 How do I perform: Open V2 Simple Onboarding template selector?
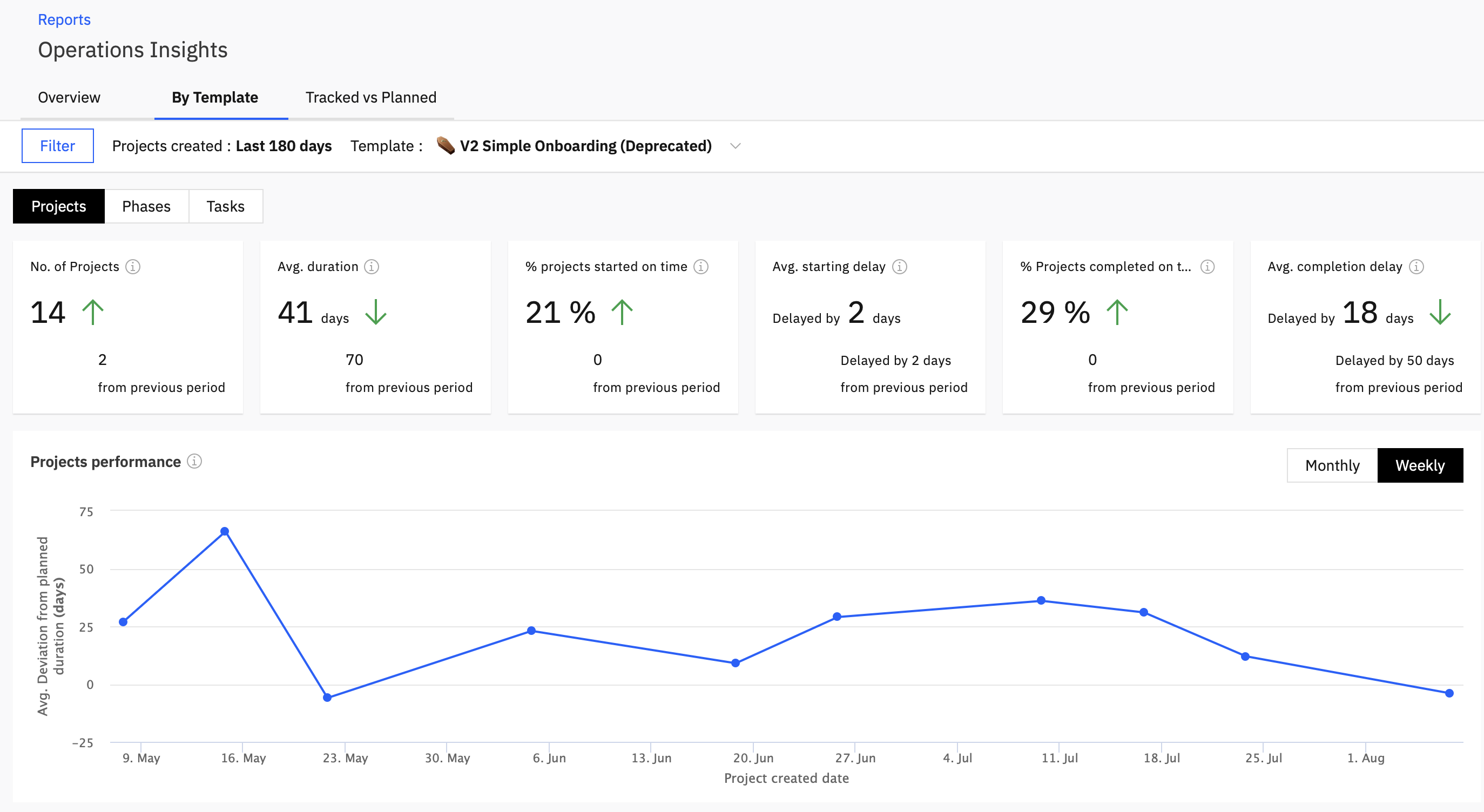(x=585, y=146)
